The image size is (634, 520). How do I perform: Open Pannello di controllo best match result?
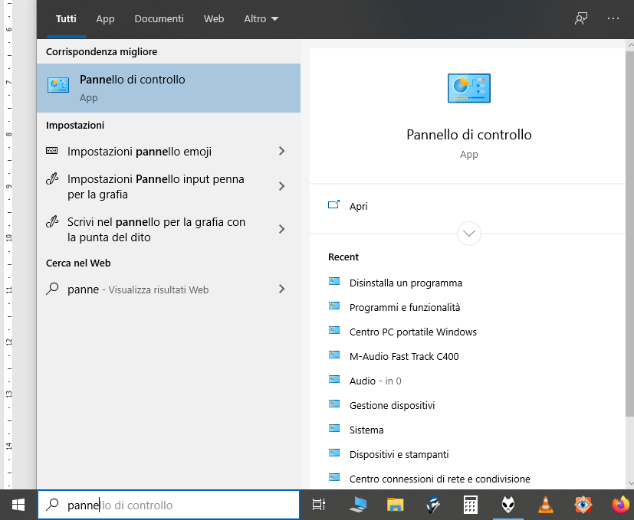[169, 88]
